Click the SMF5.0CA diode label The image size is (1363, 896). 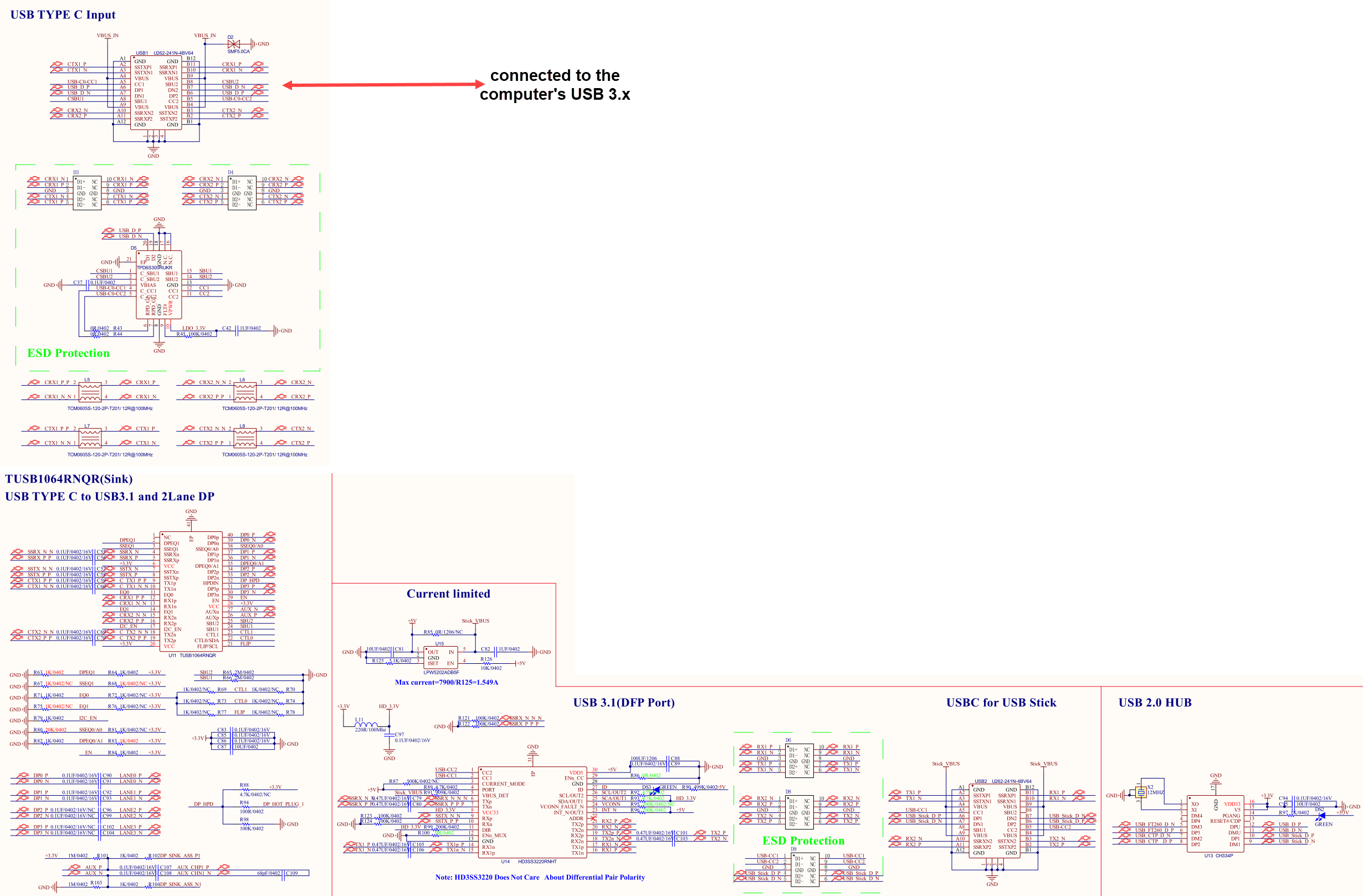(238, 52)
